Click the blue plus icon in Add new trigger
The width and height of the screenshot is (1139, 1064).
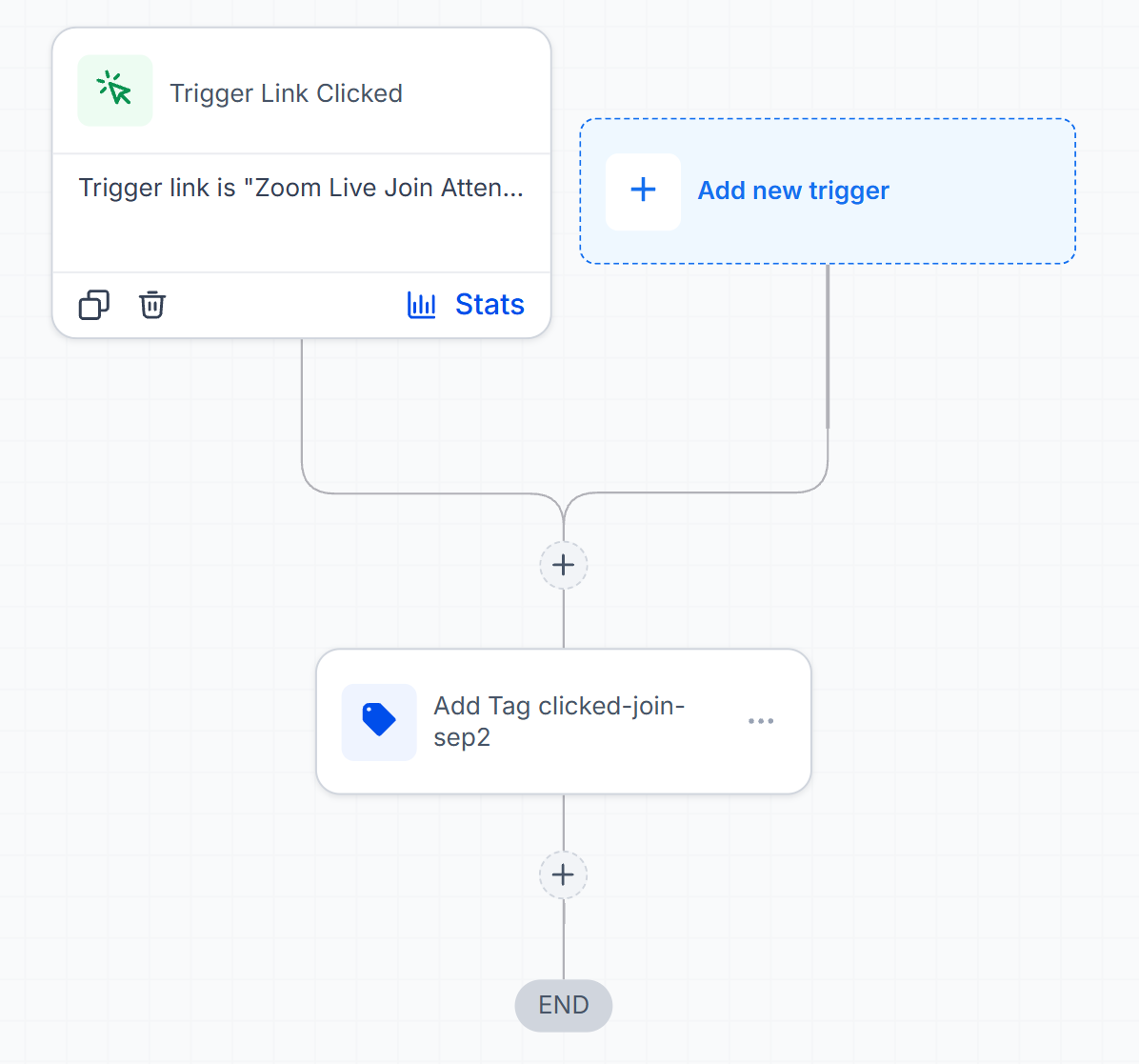(x=643, y=191)
